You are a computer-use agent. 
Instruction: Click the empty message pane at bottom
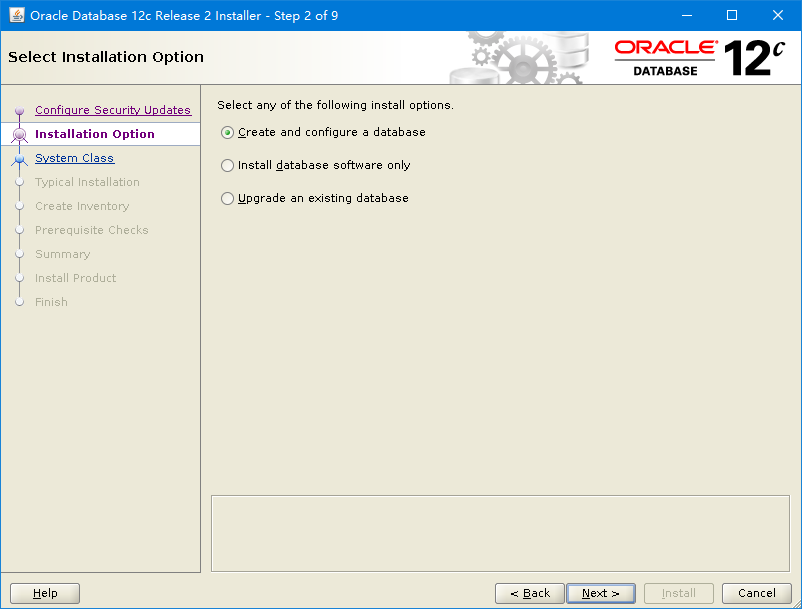click(x=500, y=533)
